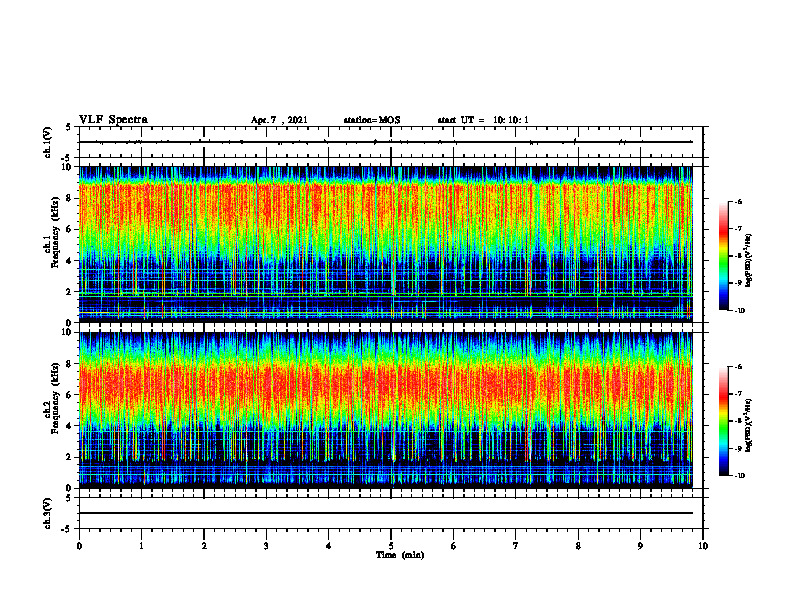Click the 'VLF Spectra' plot title
792x612 pixels.
point(113,120)
